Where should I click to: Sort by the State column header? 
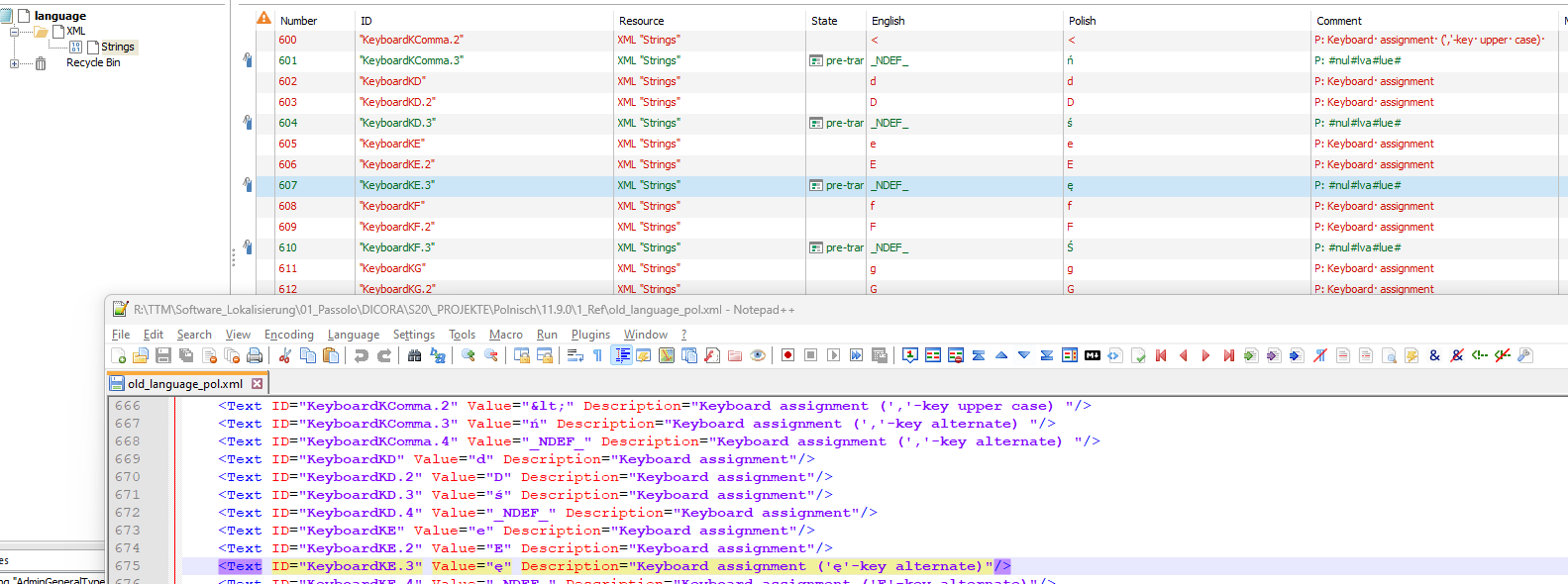824,21
